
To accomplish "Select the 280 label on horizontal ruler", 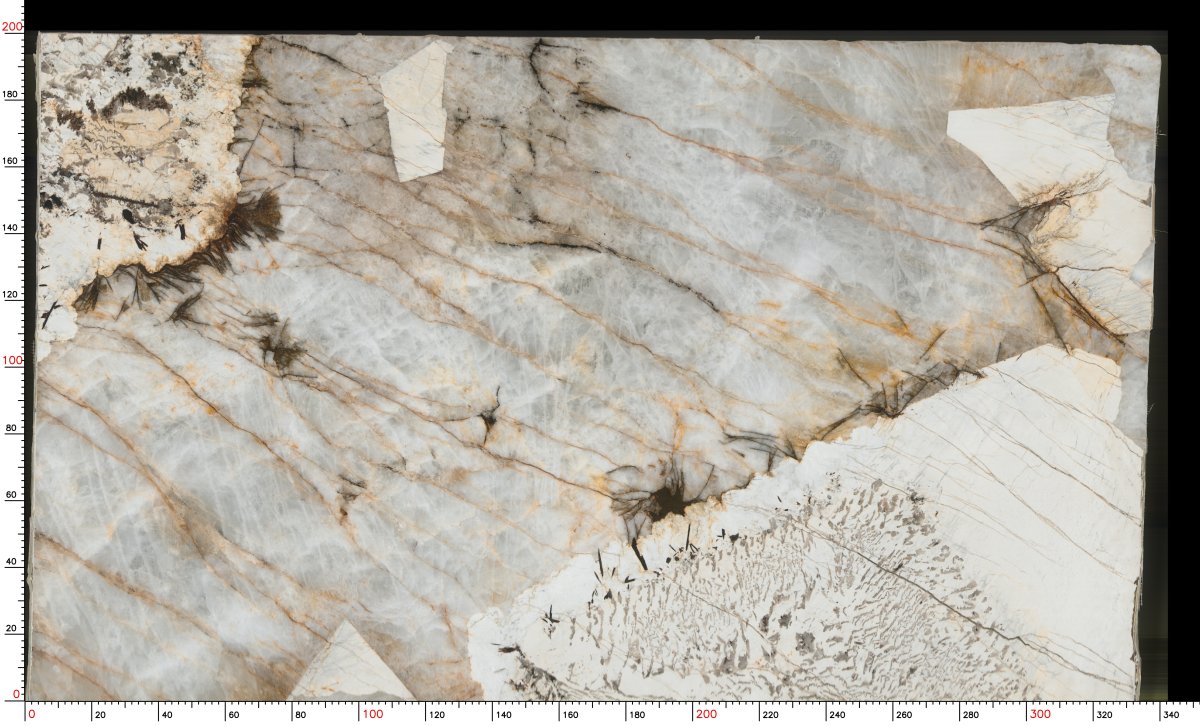I will [x=970, y=715].
